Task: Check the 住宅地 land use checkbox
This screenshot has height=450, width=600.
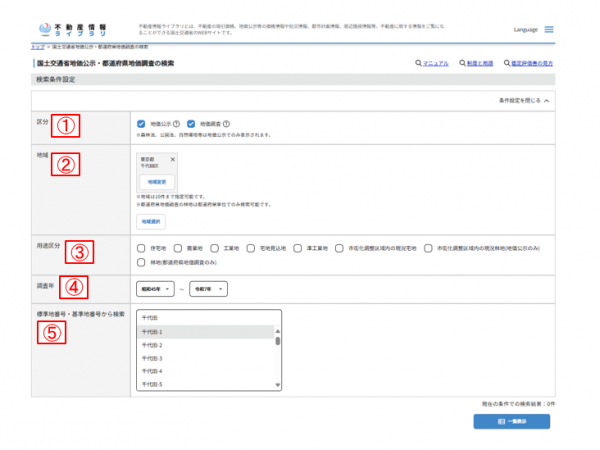Action: (142, 249)
